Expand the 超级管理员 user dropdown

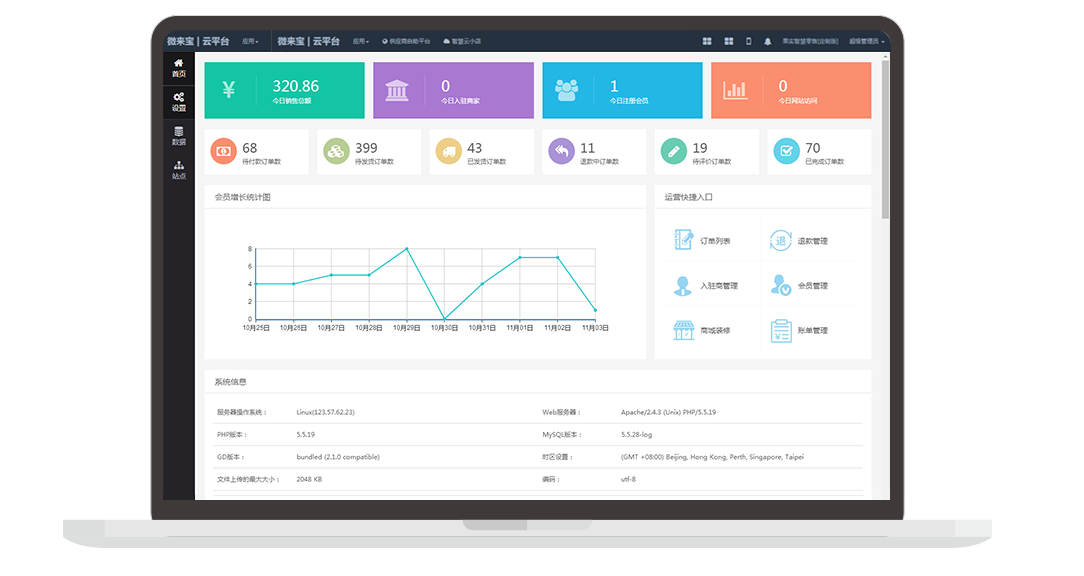tap(867, 42)
